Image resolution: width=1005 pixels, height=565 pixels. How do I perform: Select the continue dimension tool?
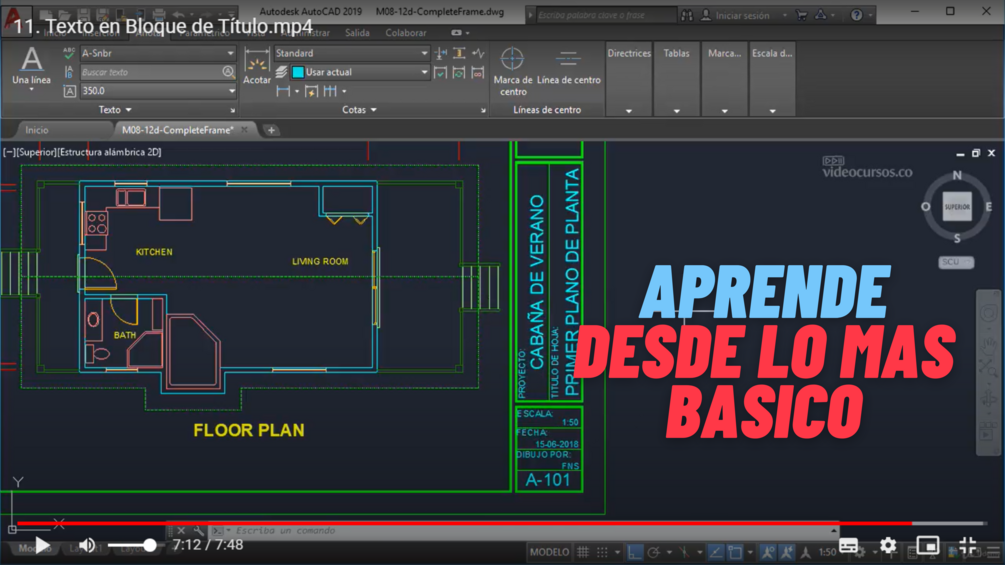330,92
